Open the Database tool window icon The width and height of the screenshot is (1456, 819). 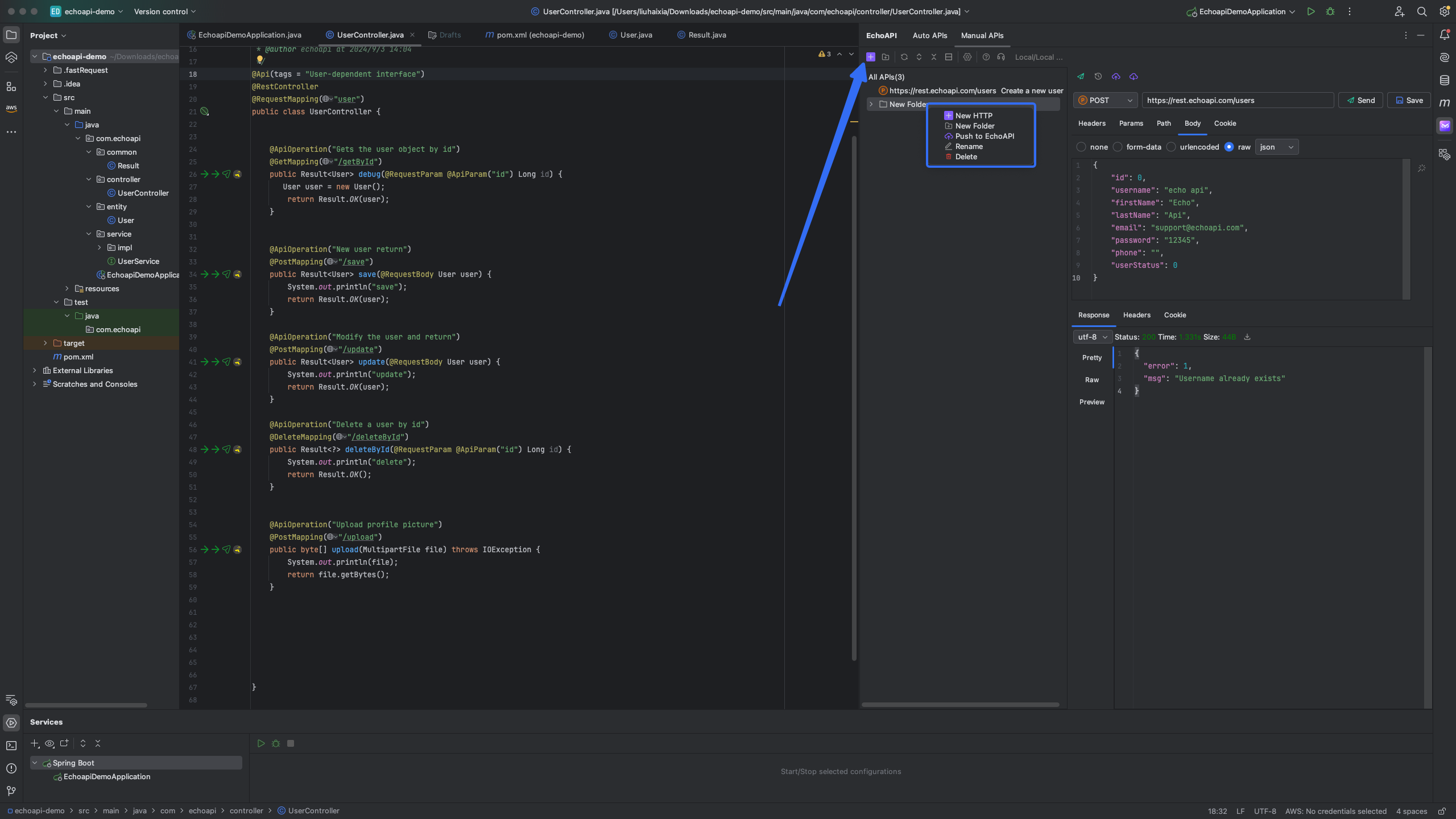pyautogui.click(x=1445, y=80)
